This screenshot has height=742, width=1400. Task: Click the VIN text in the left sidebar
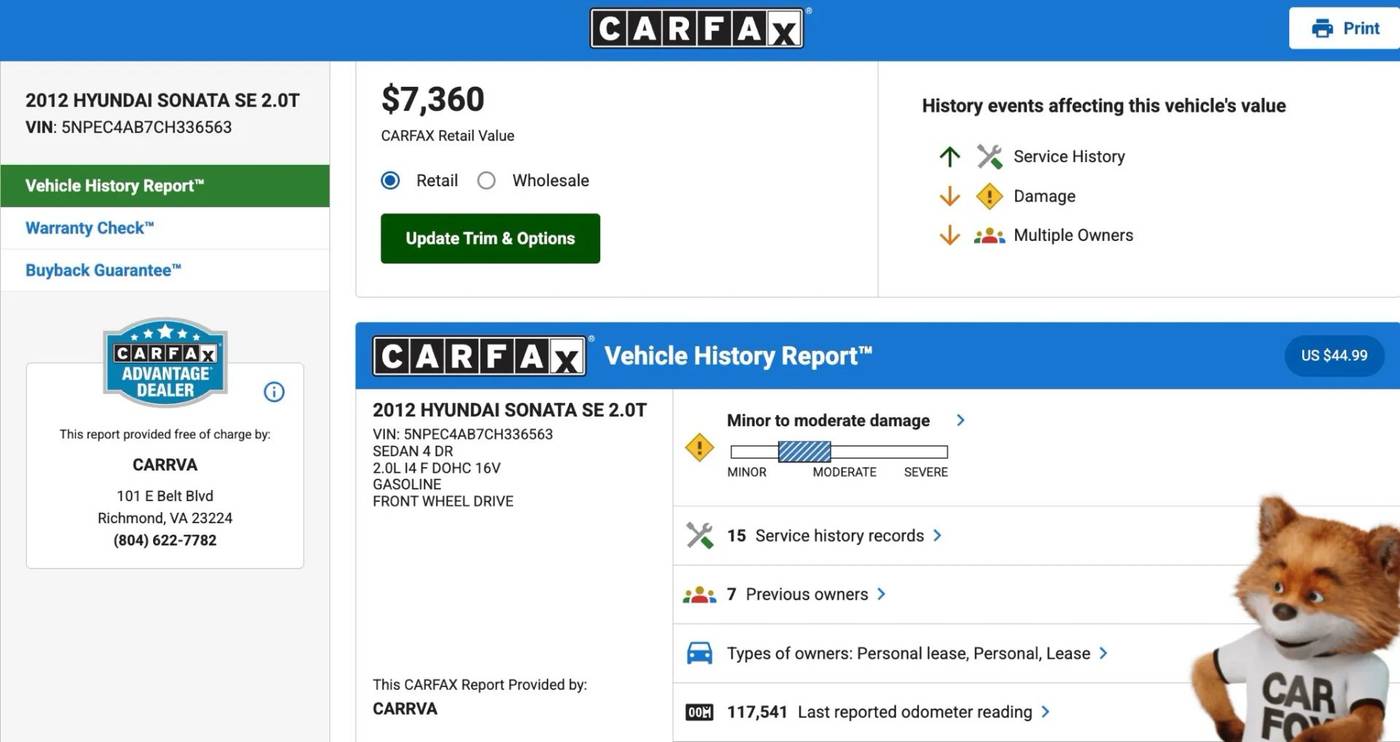point(129,128)
